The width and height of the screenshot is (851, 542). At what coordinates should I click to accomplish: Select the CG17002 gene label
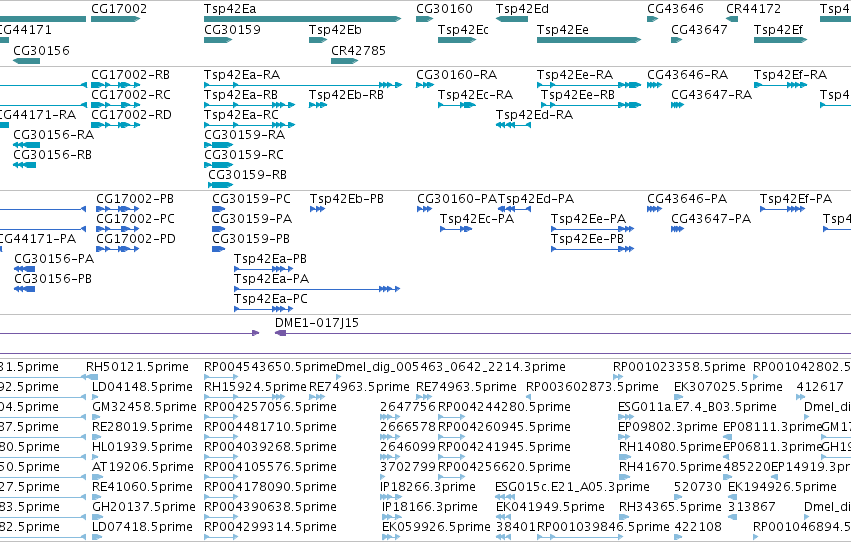119,9
